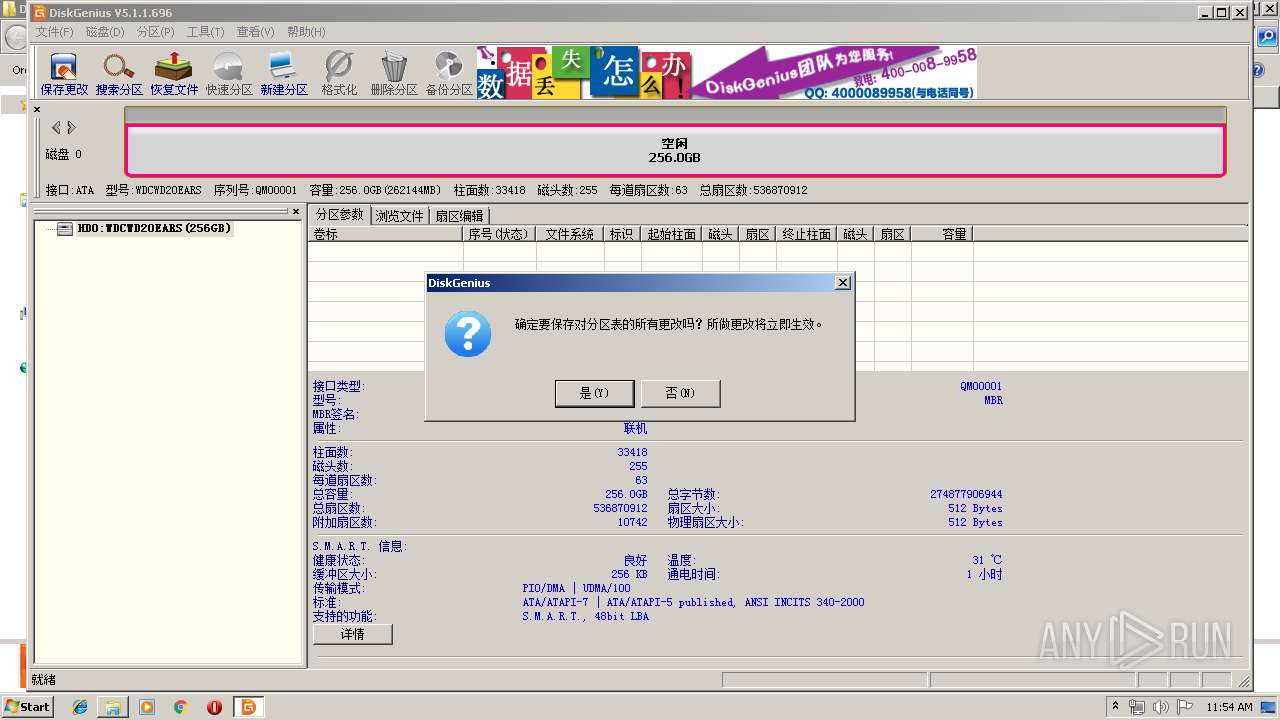Screen dimensions: 1280x720
Task: Close the DiskGenius confirmation dialog
Action: coord(843,283)
